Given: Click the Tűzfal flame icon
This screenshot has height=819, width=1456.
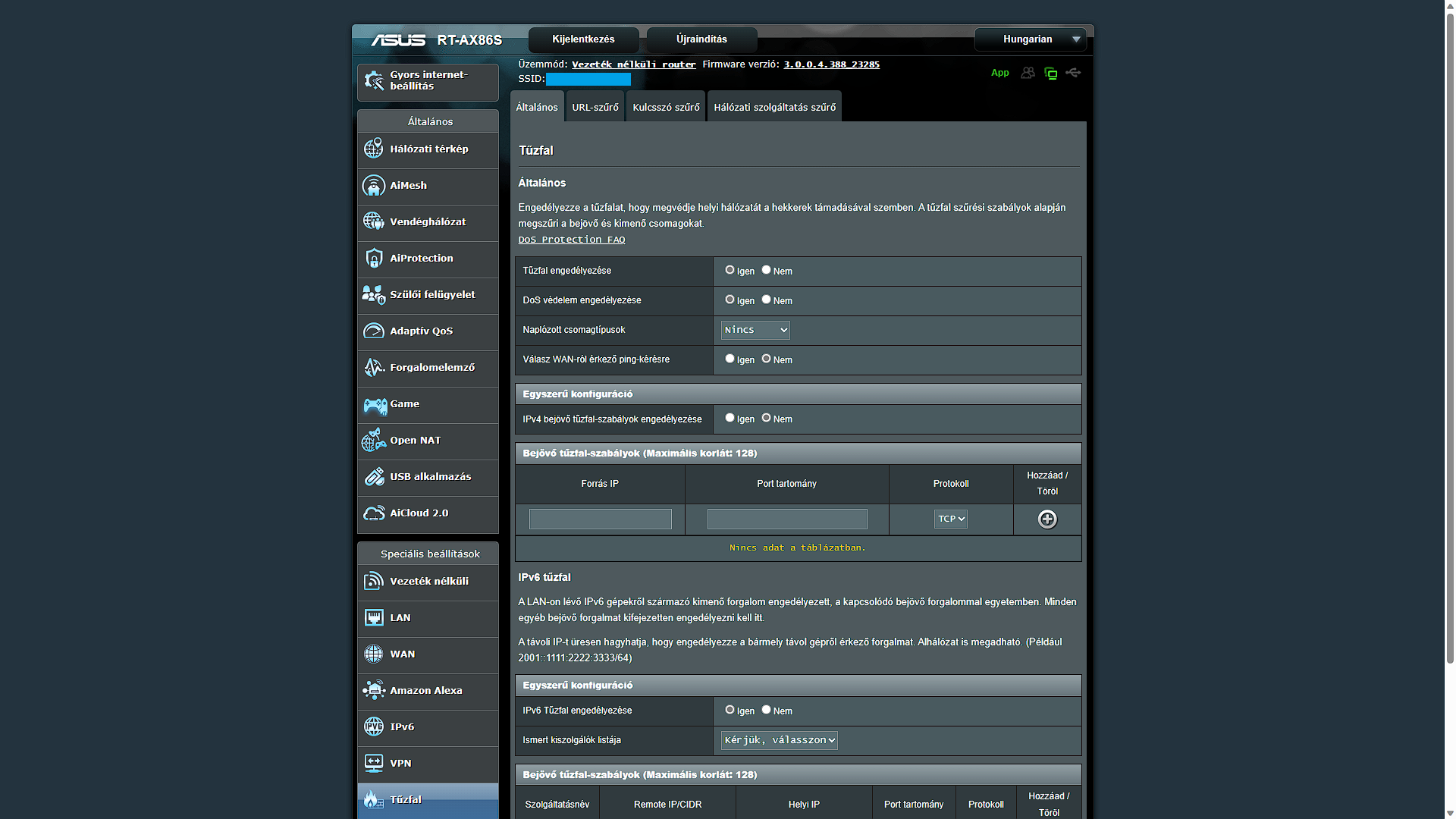Looking at the screenshot, I should (372, 799).
